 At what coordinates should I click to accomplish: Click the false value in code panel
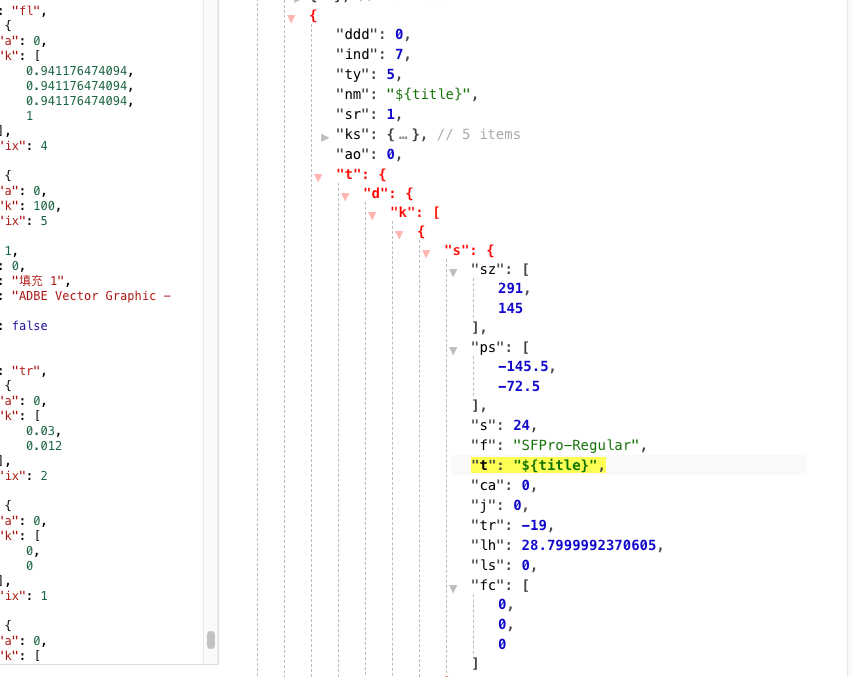point(30,325)
